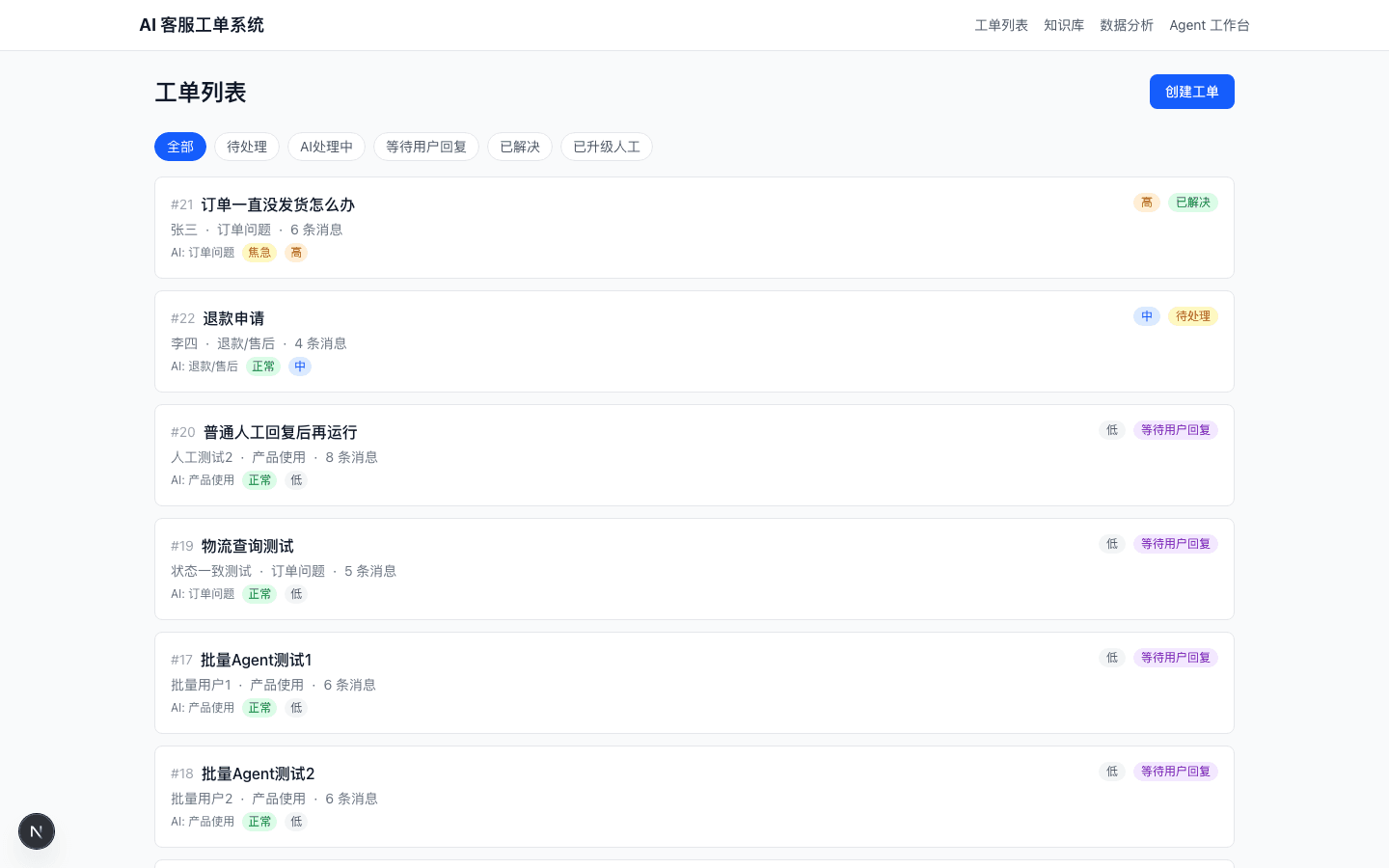Click the AI 客服工单系统 site title
This screenshot has width=1389, height=868.
(x=202, y=25)
